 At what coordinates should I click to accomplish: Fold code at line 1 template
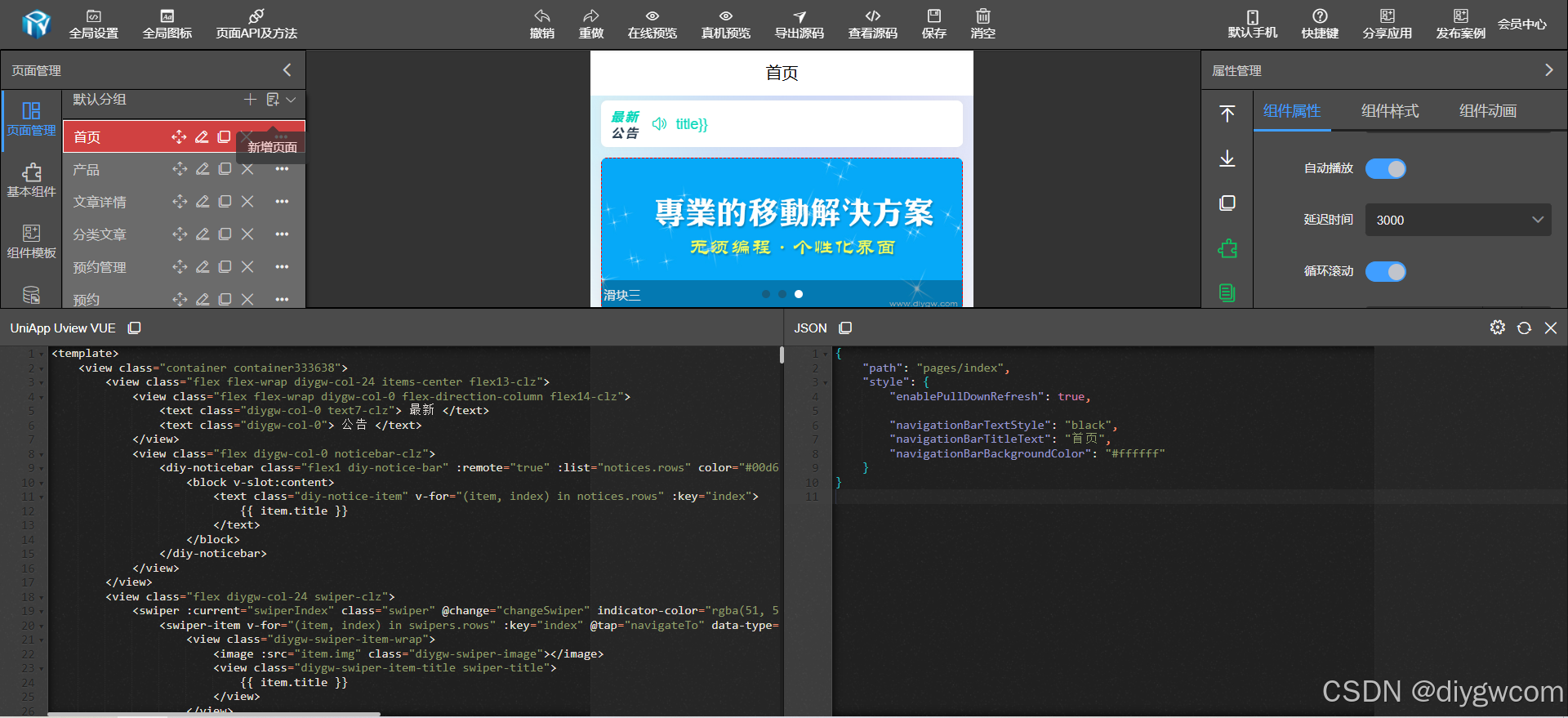pyautogui.click(x=42, y=354)
